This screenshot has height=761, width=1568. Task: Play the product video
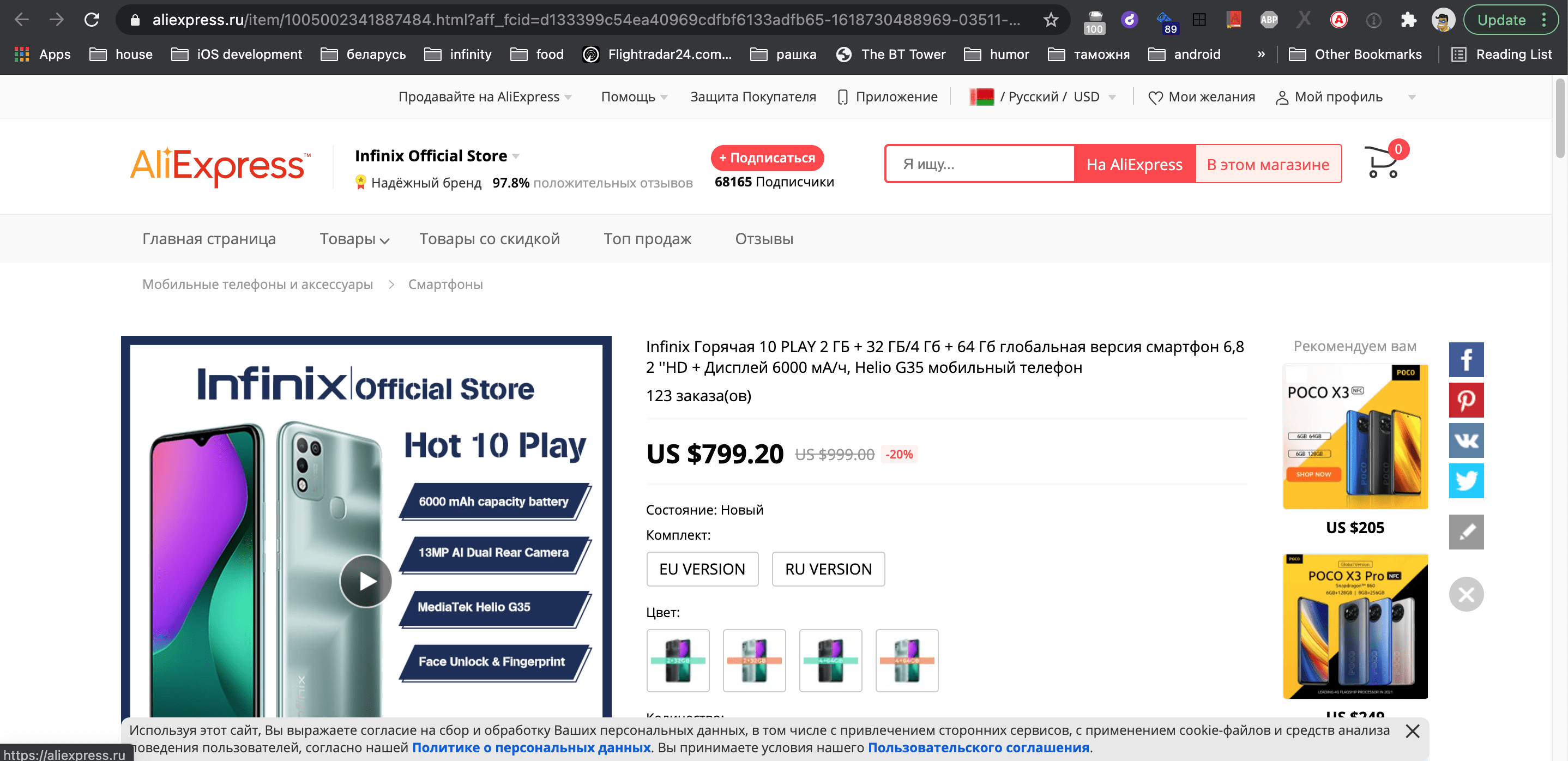coord(366,581)
